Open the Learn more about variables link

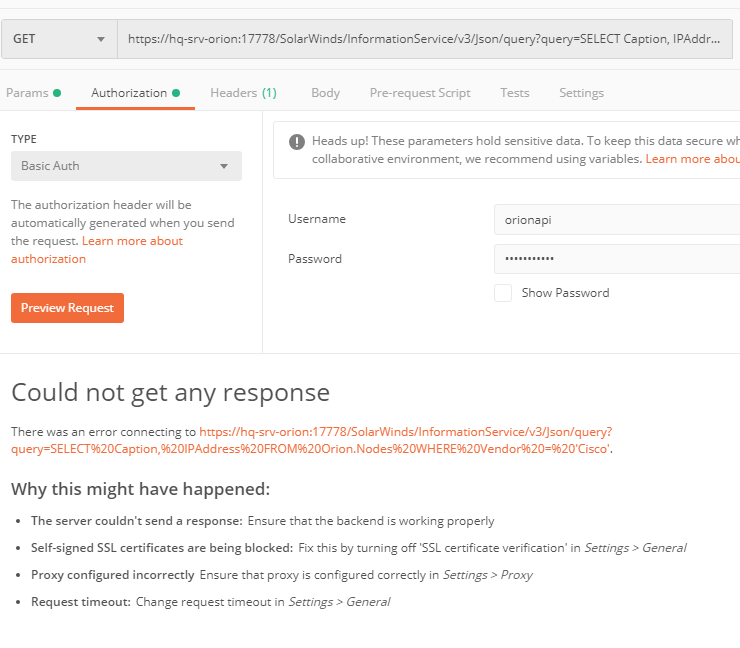pos(692,159)
